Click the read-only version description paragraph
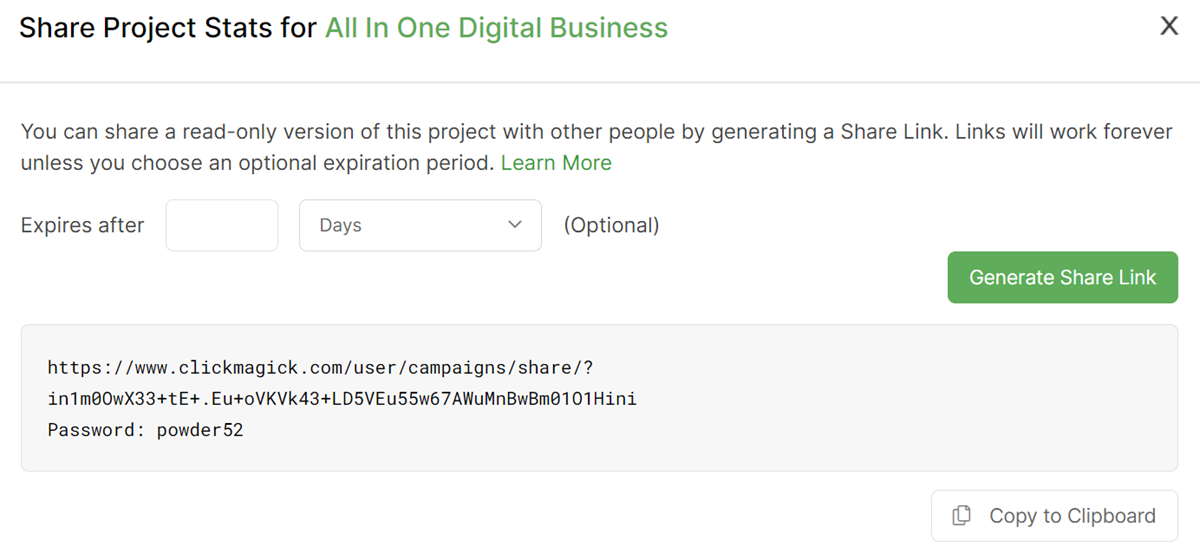Image resolution: width=1200 pixels, height=560 pixels. click(596, 132)
